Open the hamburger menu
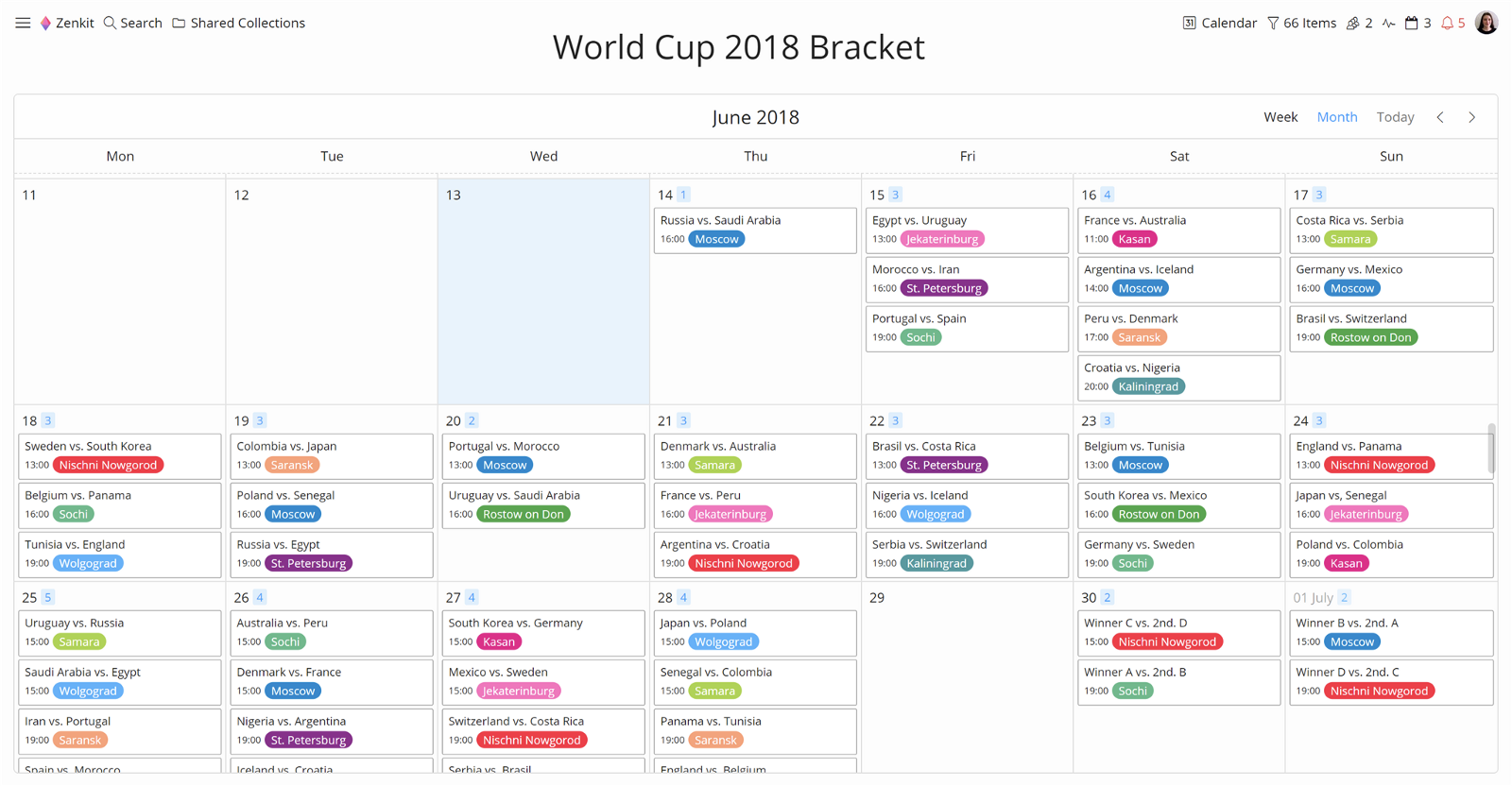 23,23
